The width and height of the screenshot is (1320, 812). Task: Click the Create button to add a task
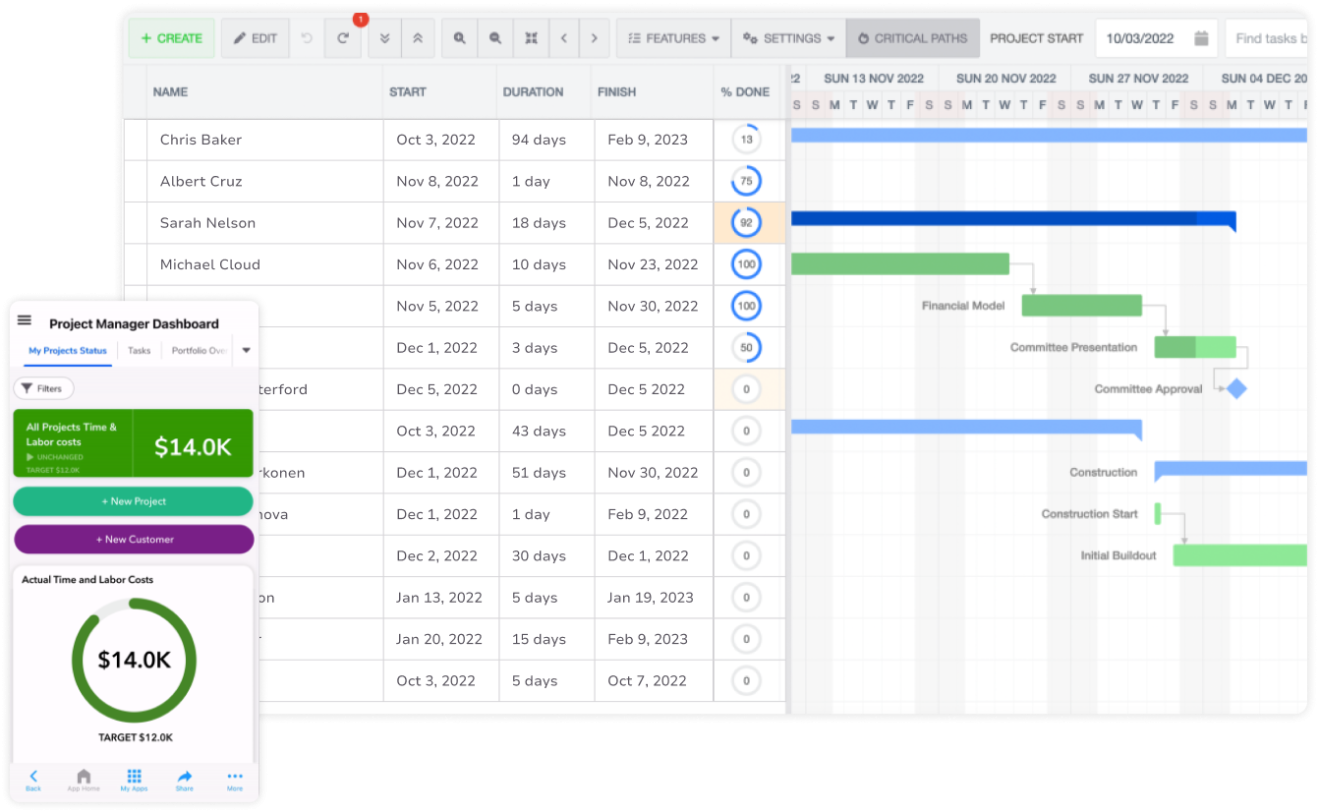pyautogui.click(x=171, y=38)
